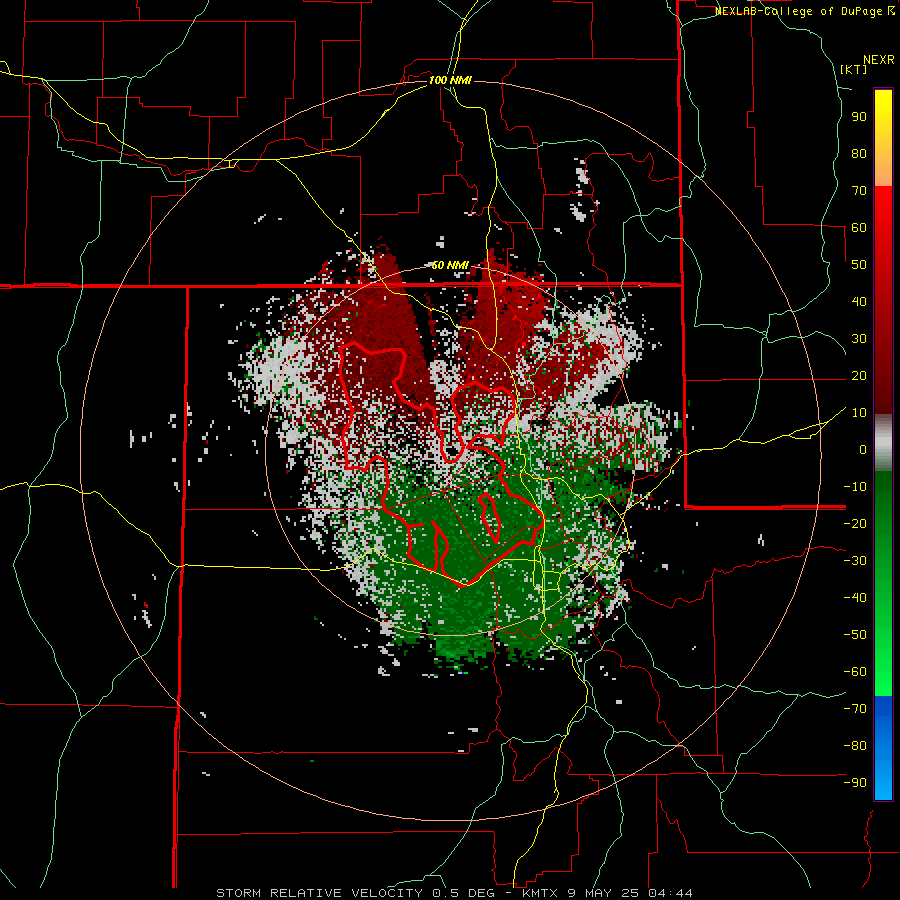900x900 pixels.
Task: Click the 20 value on the velocity scale
Action: click(859, 375)
